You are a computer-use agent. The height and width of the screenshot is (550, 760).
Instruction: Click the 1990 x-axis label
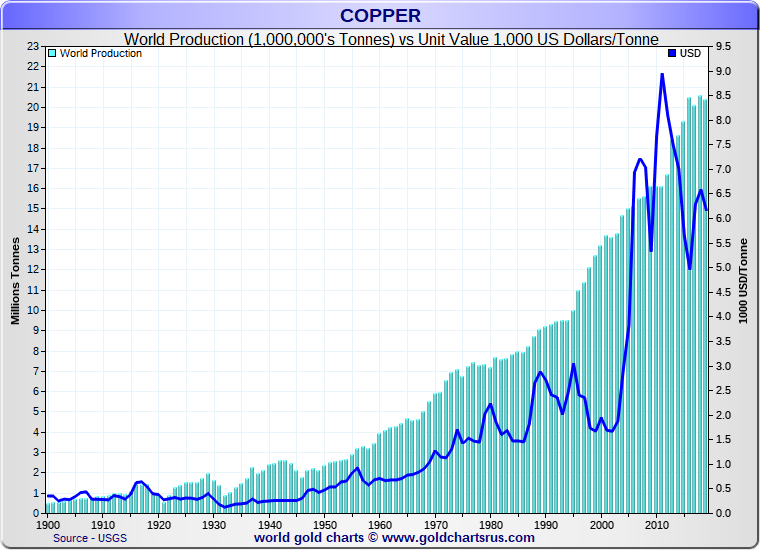[x=546, y=525]
